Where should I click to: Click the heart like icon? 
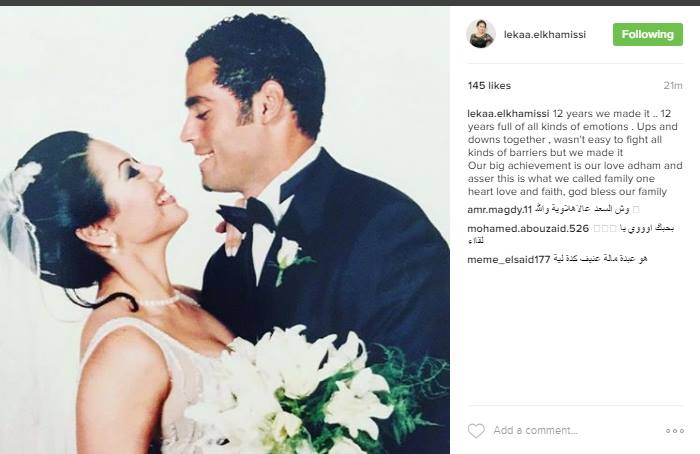[476, 430]
